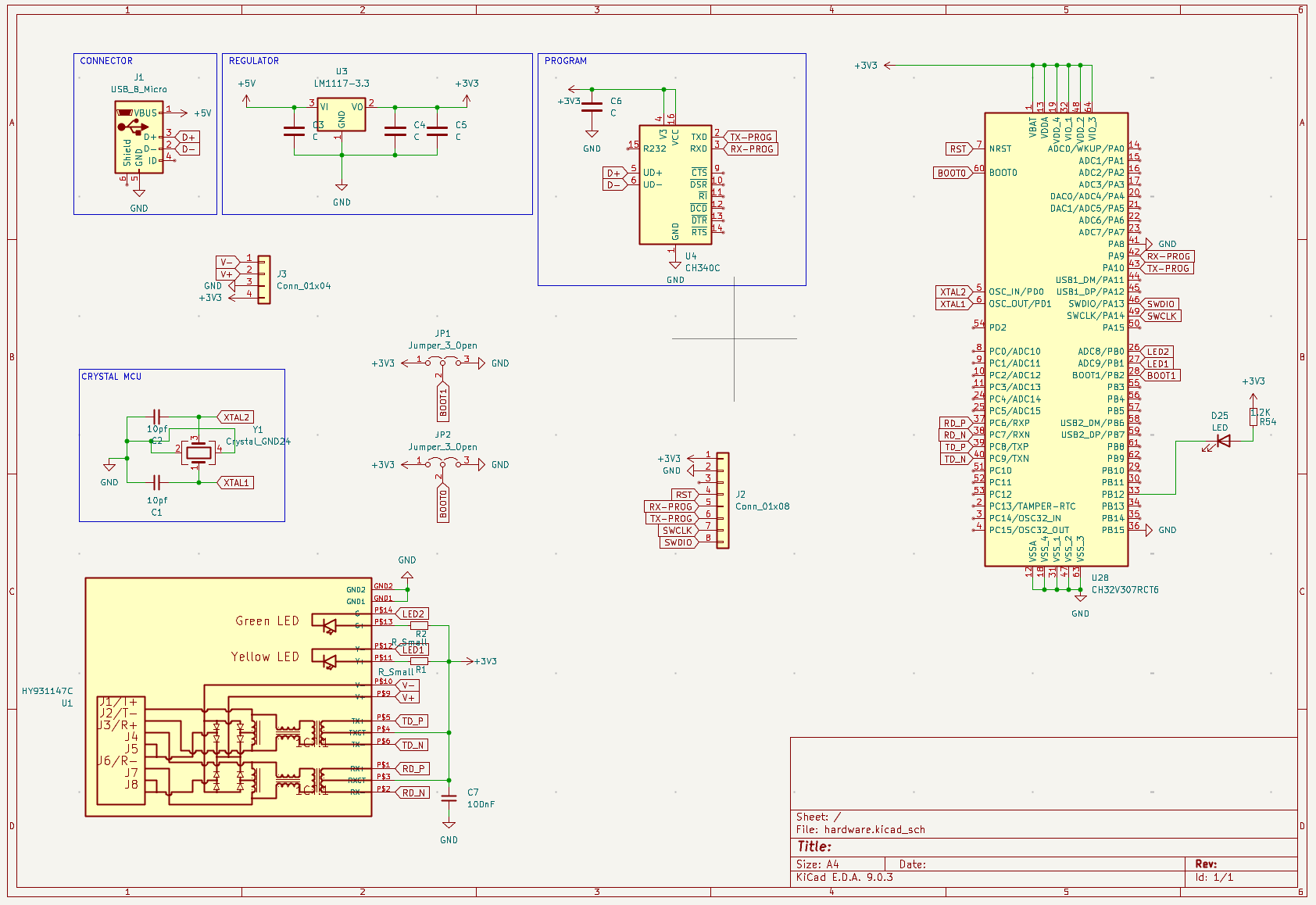Viewport: 1316px width, 905px height.
Task: Select the D25 LED diode symbol
Action: coord(1223,441)
